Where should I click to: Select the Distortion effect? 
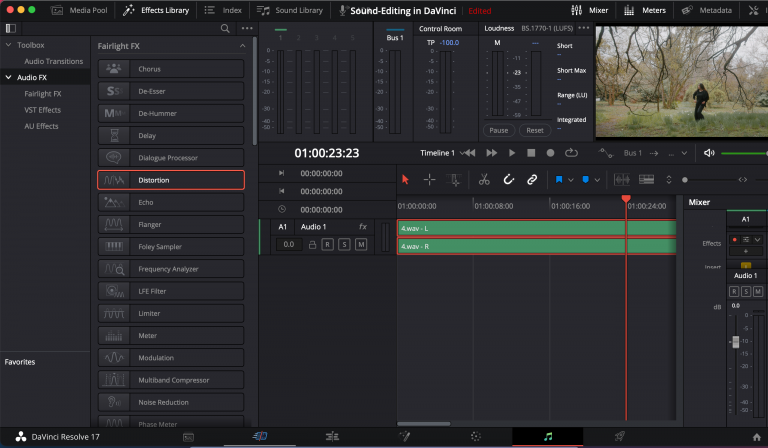click(171, 180)
